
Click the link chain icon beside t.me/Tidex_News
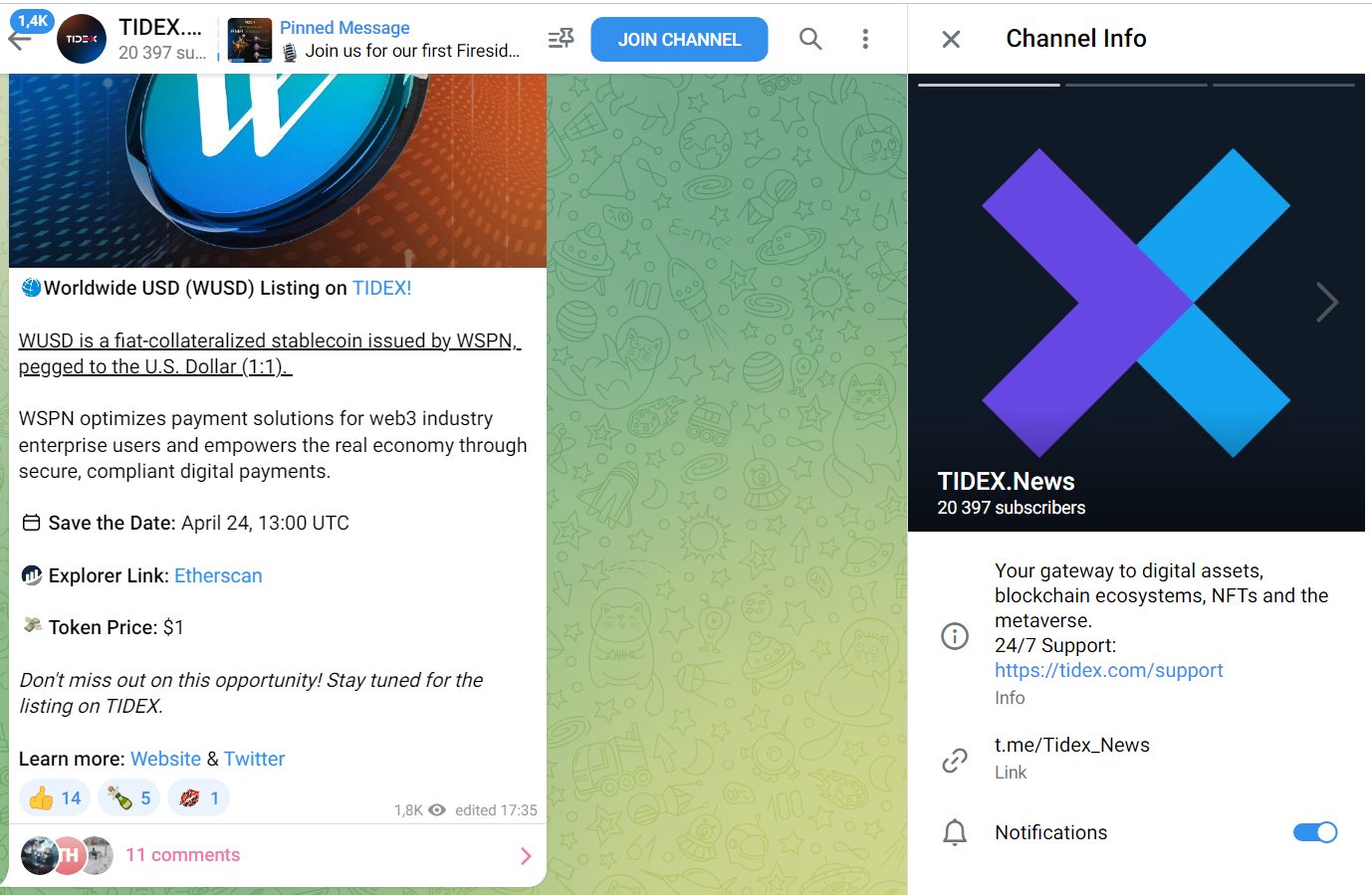[955, 761]
